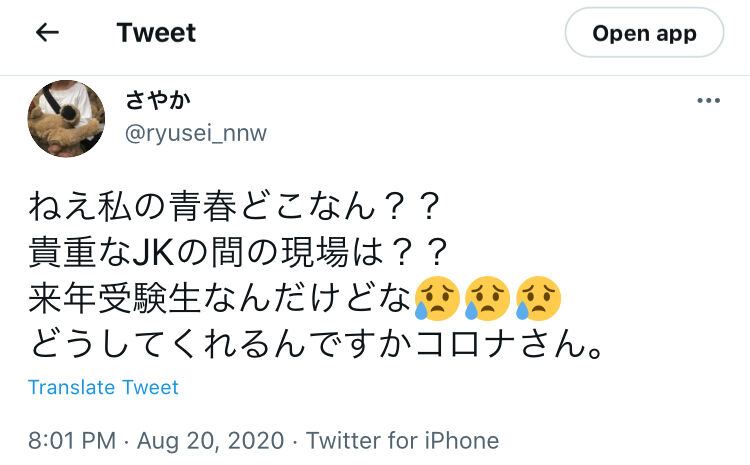750x465 pixels.
Task: Select the tweet line starting どうしてくれるん
Action: coord(316,344)
